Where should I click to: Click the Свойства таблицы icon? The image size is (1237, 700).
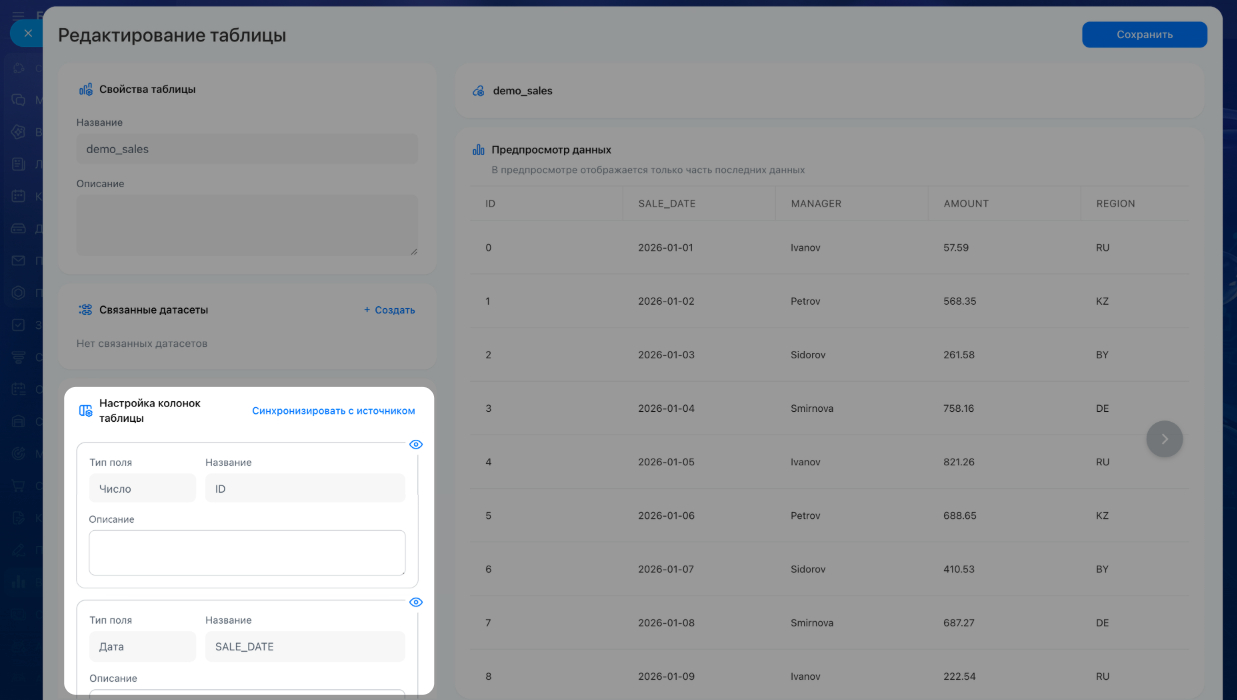(86, 89)
